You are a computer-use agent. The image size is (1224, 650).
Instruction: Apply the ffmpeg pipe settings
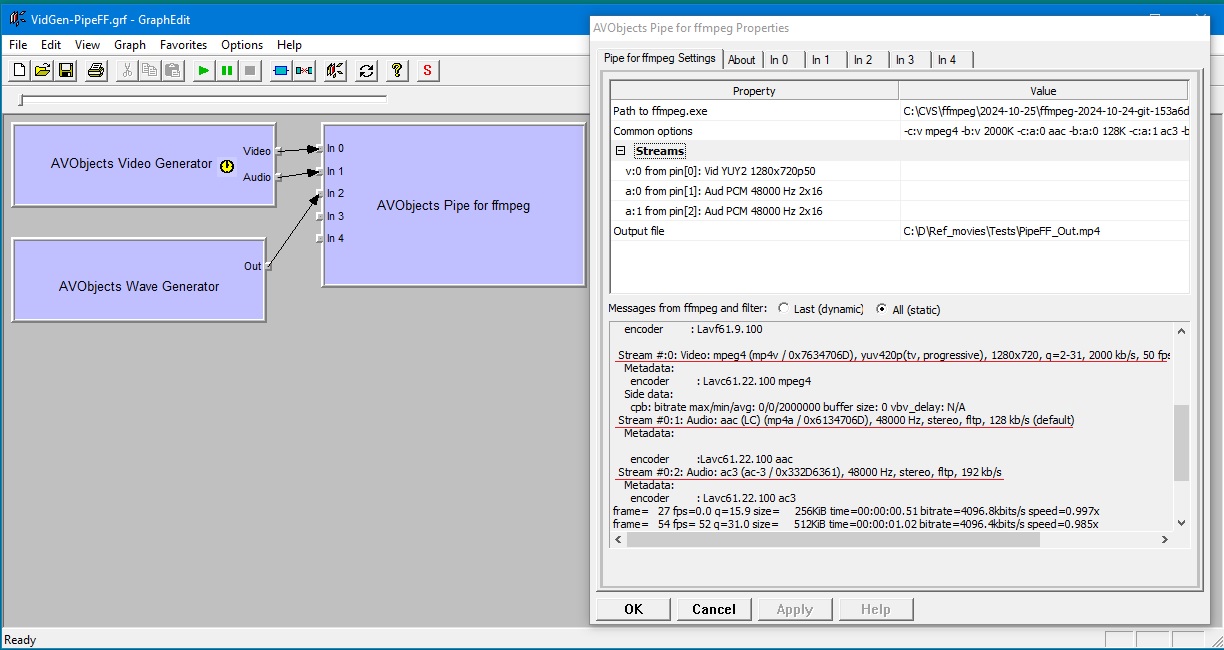[795, 608]
